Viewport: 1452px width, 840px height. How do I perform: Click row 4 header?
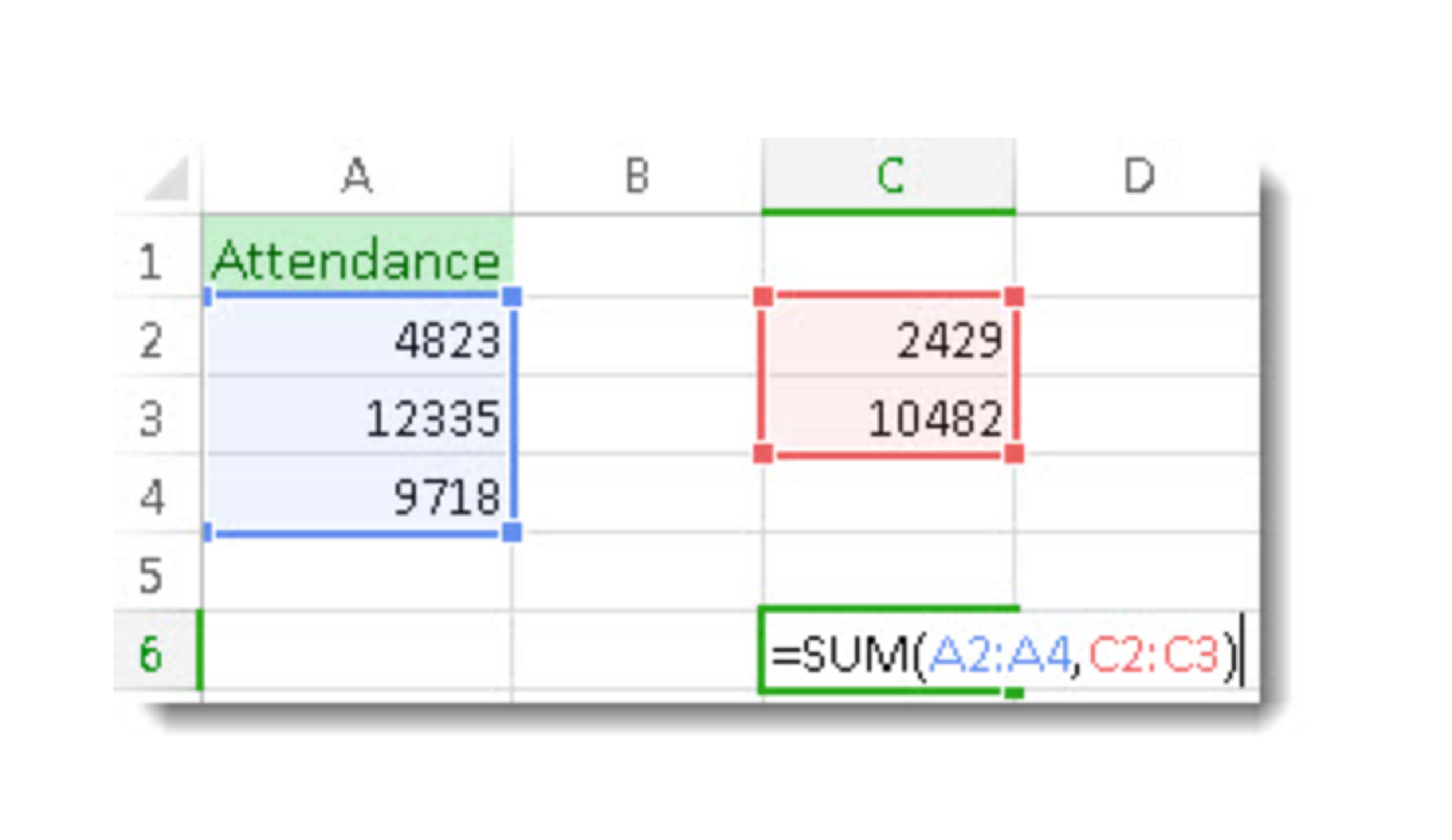click(x=151, y=497)
